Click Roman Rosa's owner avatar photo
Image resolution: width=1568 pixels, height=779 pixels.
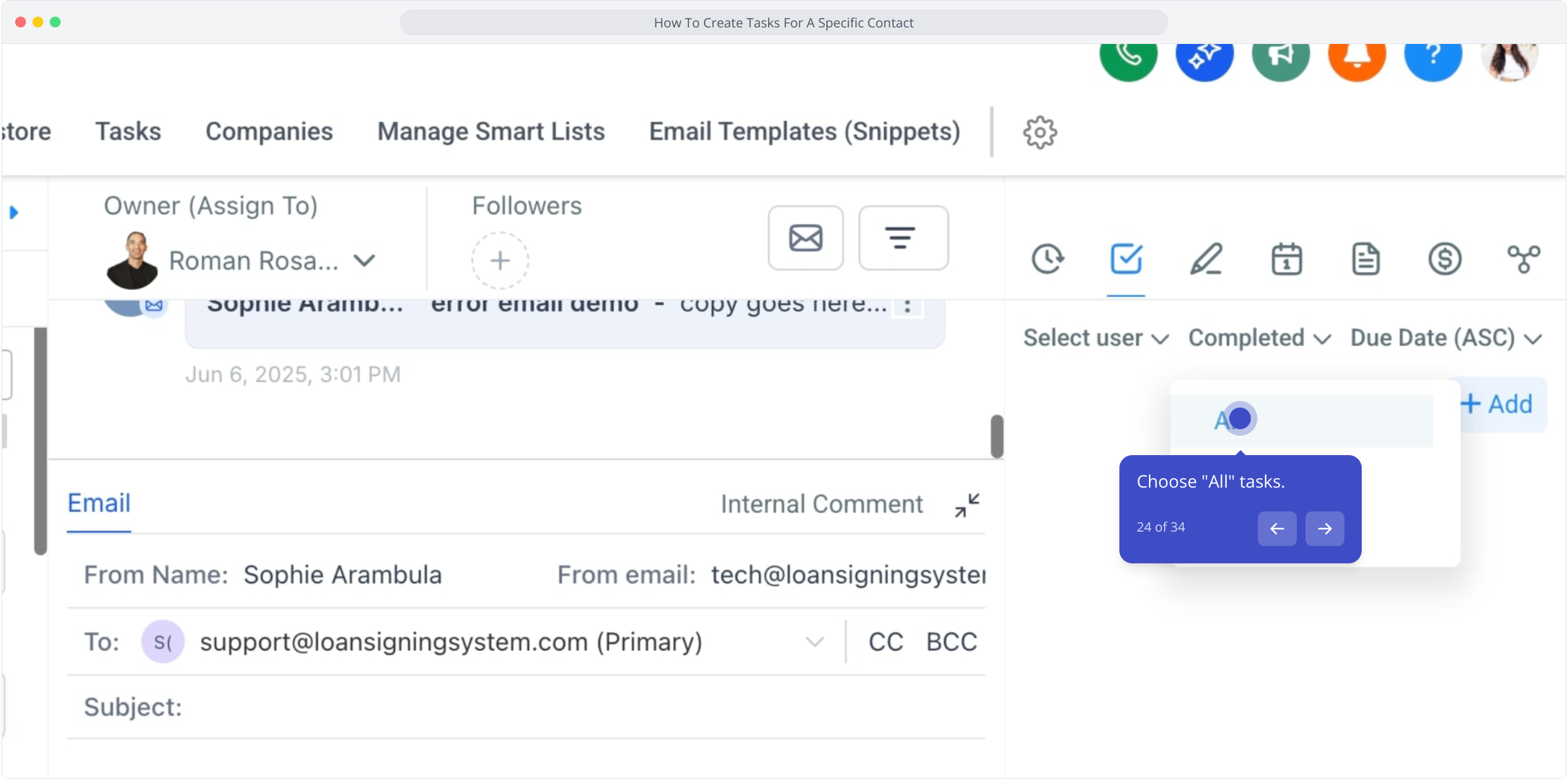click(x=131, y=260)
